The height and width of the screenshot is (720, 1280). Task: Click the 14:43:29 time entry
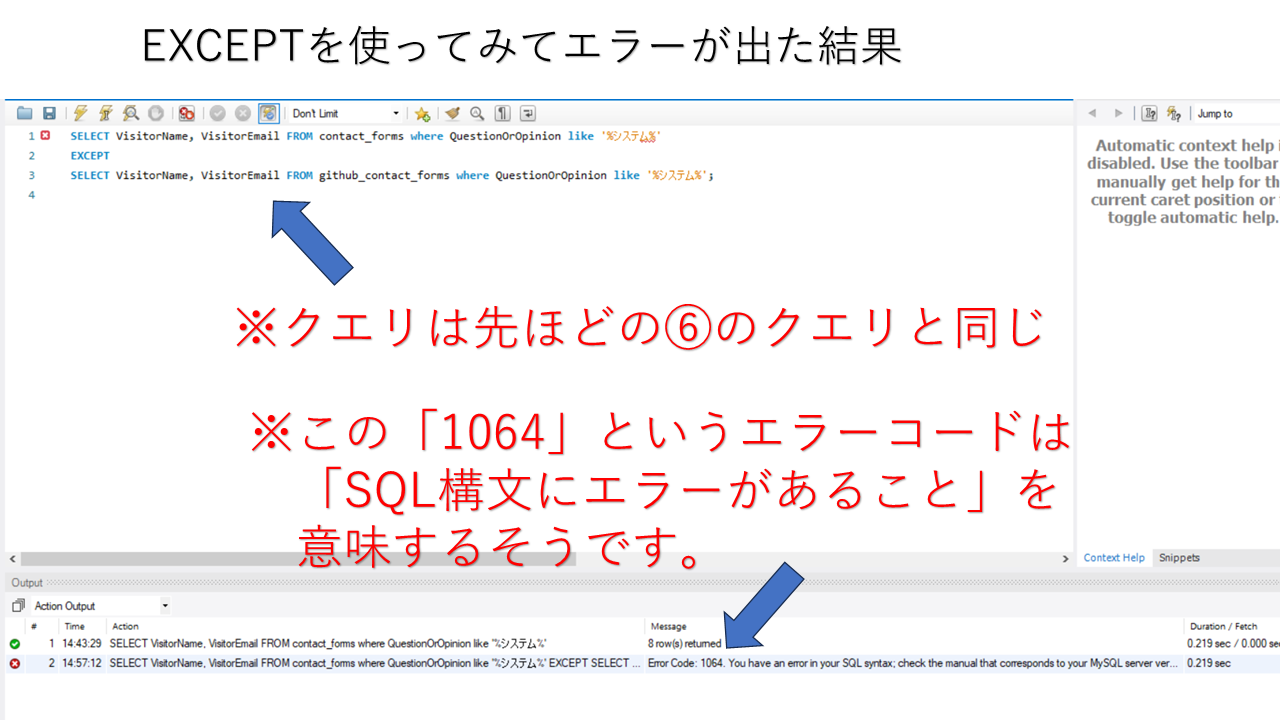[81, 644]
